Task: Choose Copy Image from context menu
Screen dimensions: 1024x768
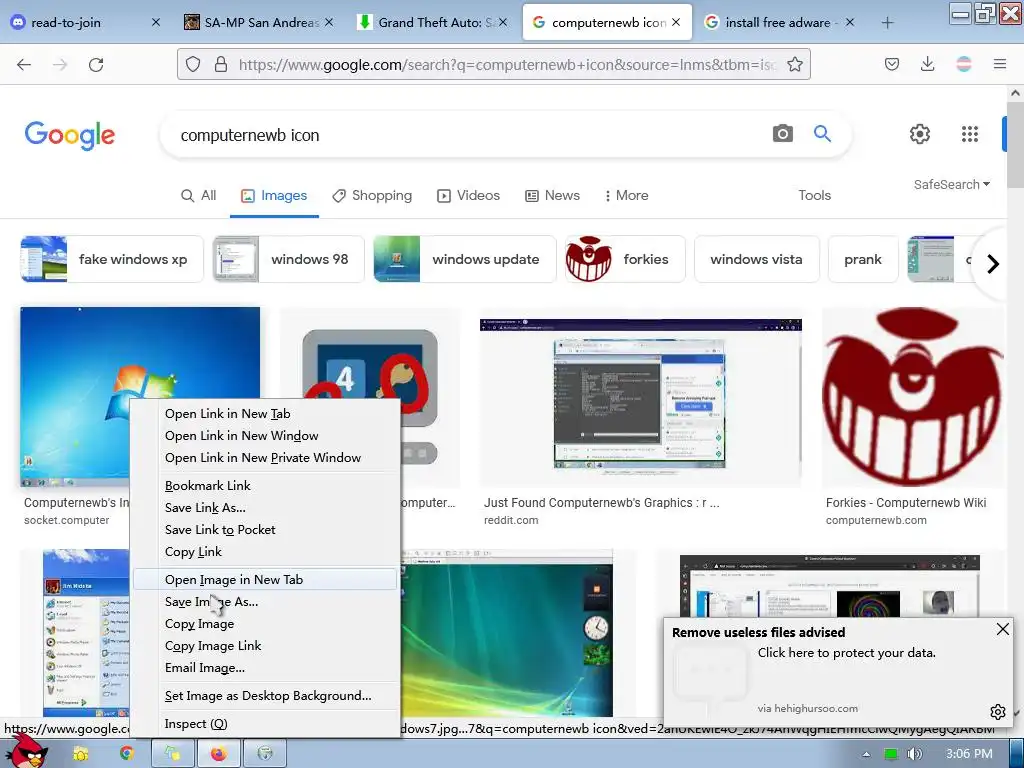Action: coord(265,624)
